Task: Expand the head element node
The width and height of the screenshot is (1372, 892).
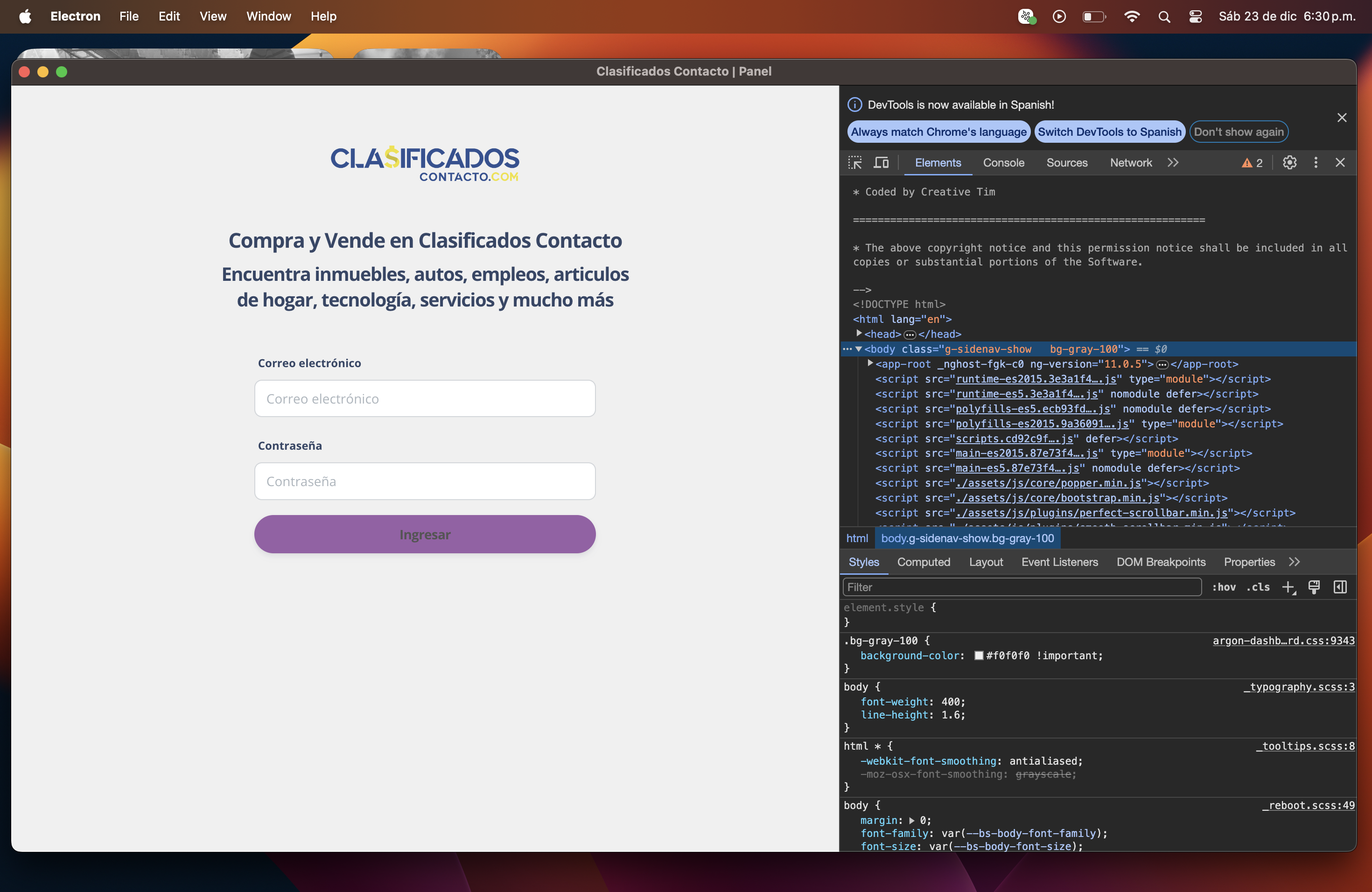Action: coord(859,334)
